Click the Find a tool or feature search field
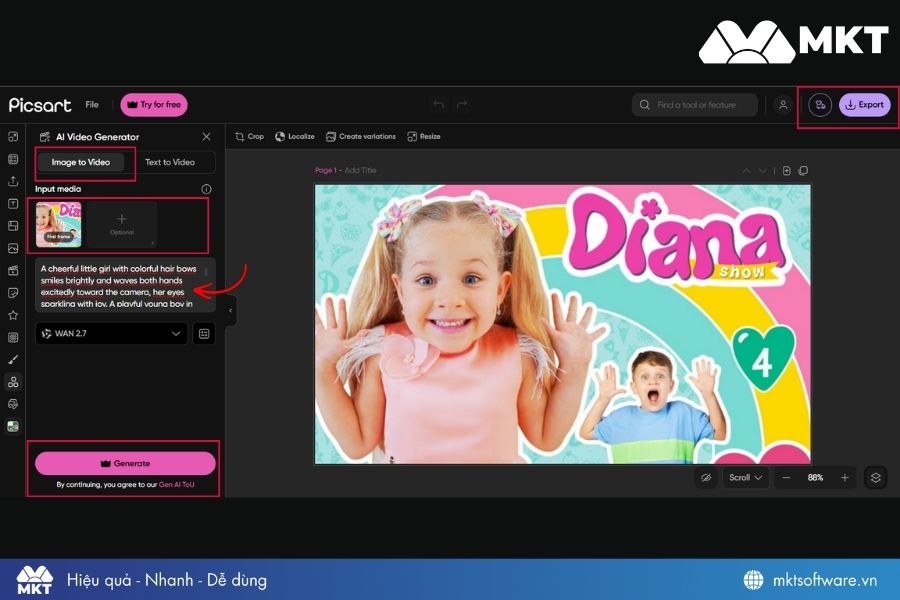Viewport: 900px width, 600px height. pyautogui.click(x=694, y=104)
